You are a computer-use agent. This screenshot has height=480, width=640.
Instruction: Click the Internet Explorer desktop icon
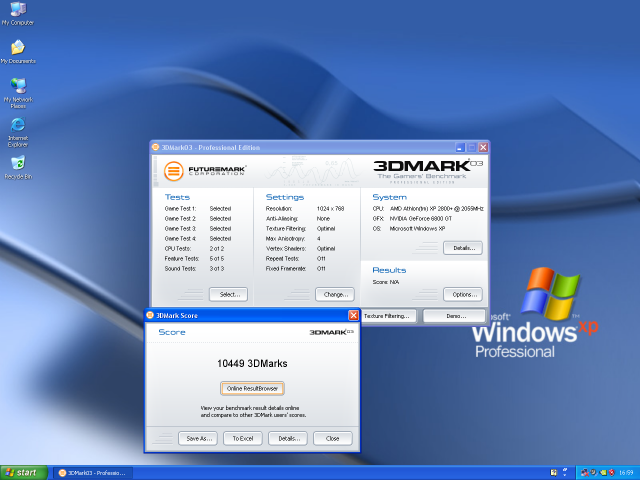[x=18, y=132]
